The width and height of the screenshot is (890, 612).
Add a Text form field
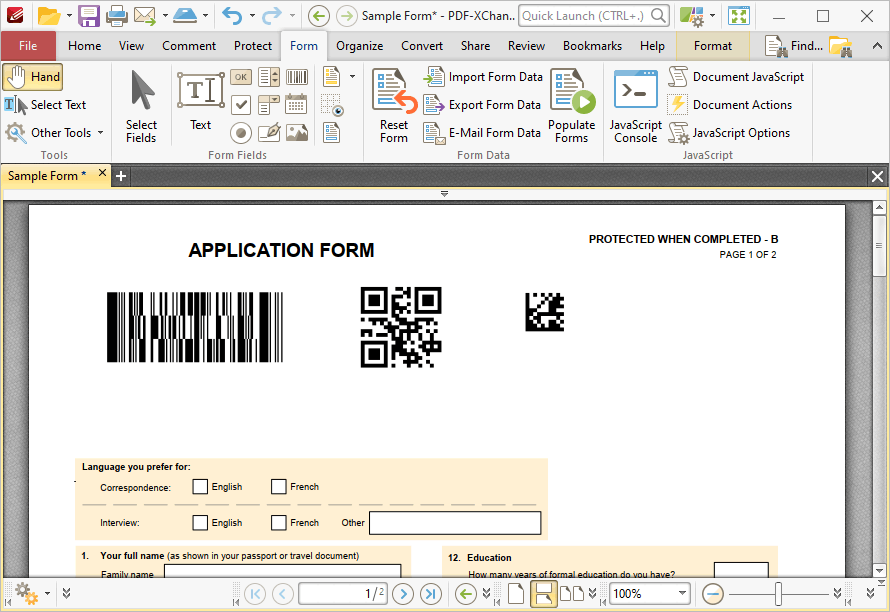[x=200, y=102]
